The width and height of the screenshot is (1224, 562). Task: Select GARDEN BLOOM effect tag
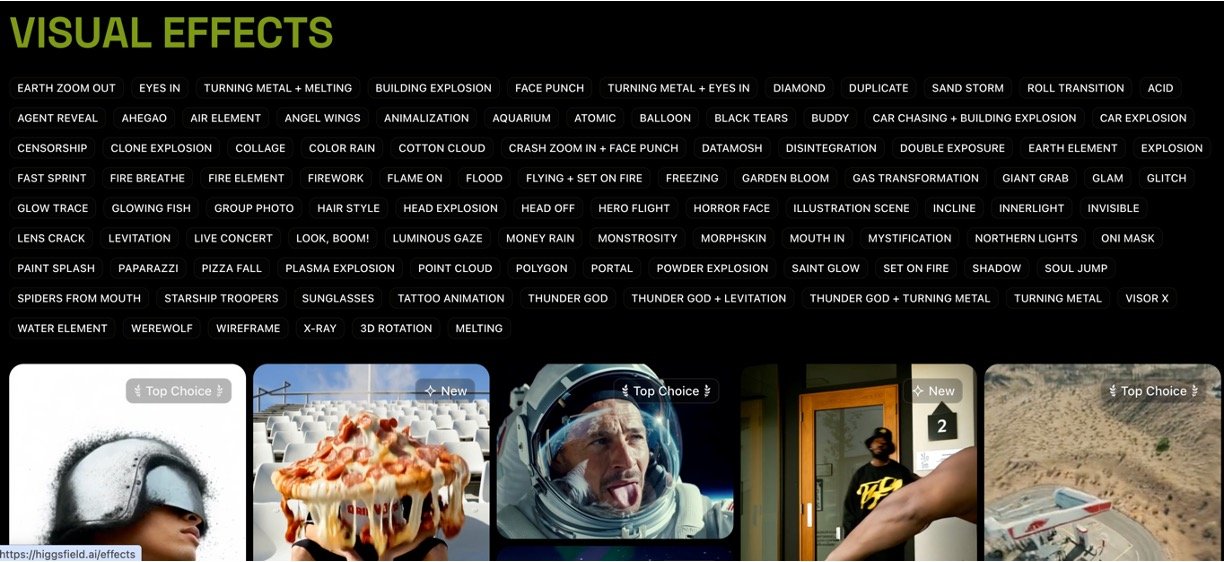click(x=786, y=178)
